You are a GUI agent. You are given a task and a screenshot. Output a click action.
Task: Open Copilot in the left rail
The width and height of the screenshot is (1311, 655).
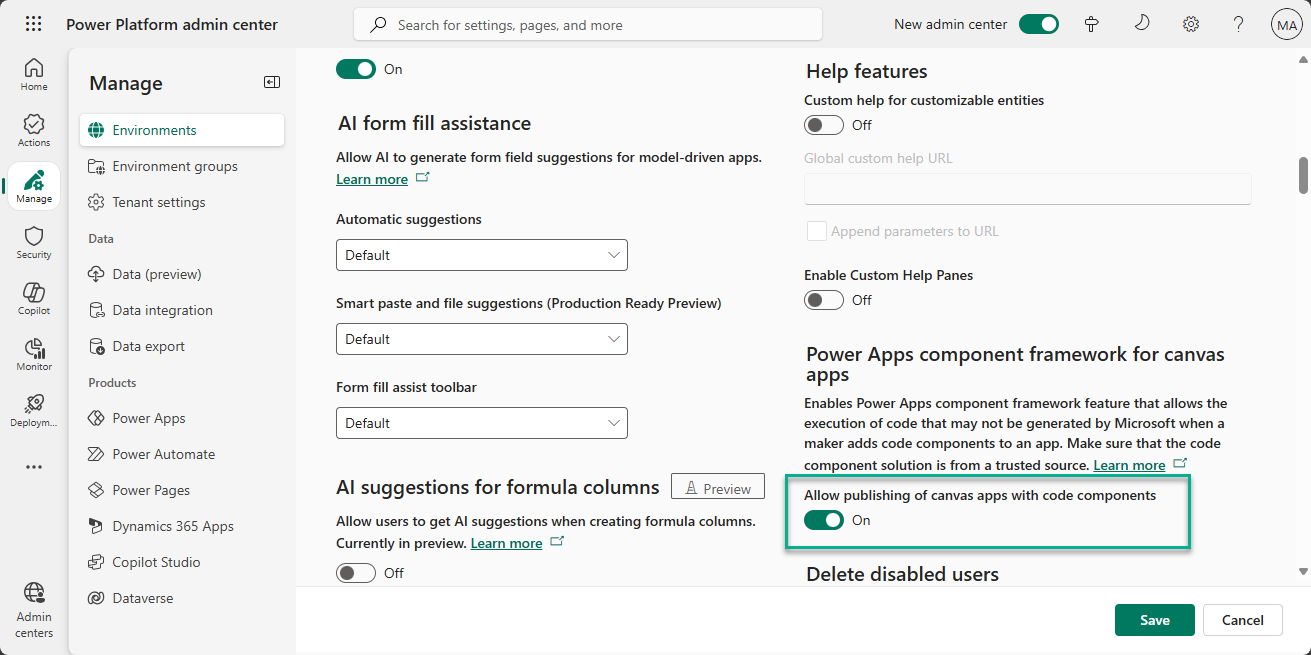(x=34, y=298)
